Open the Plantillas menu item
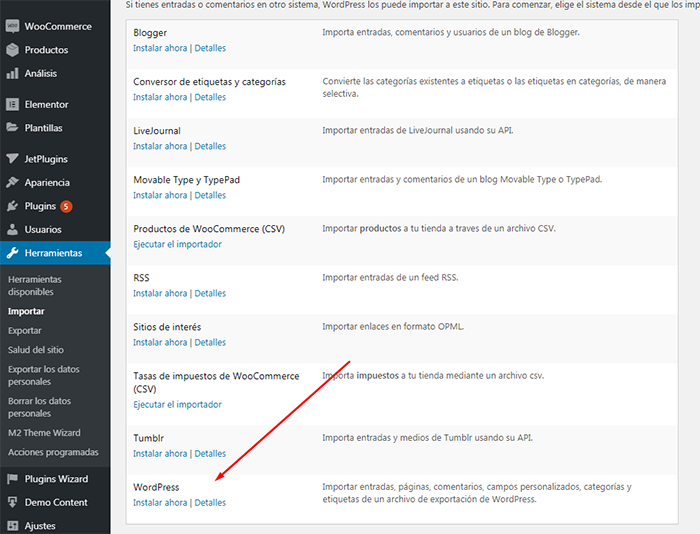The image size is (700, 534). [43, 128]
